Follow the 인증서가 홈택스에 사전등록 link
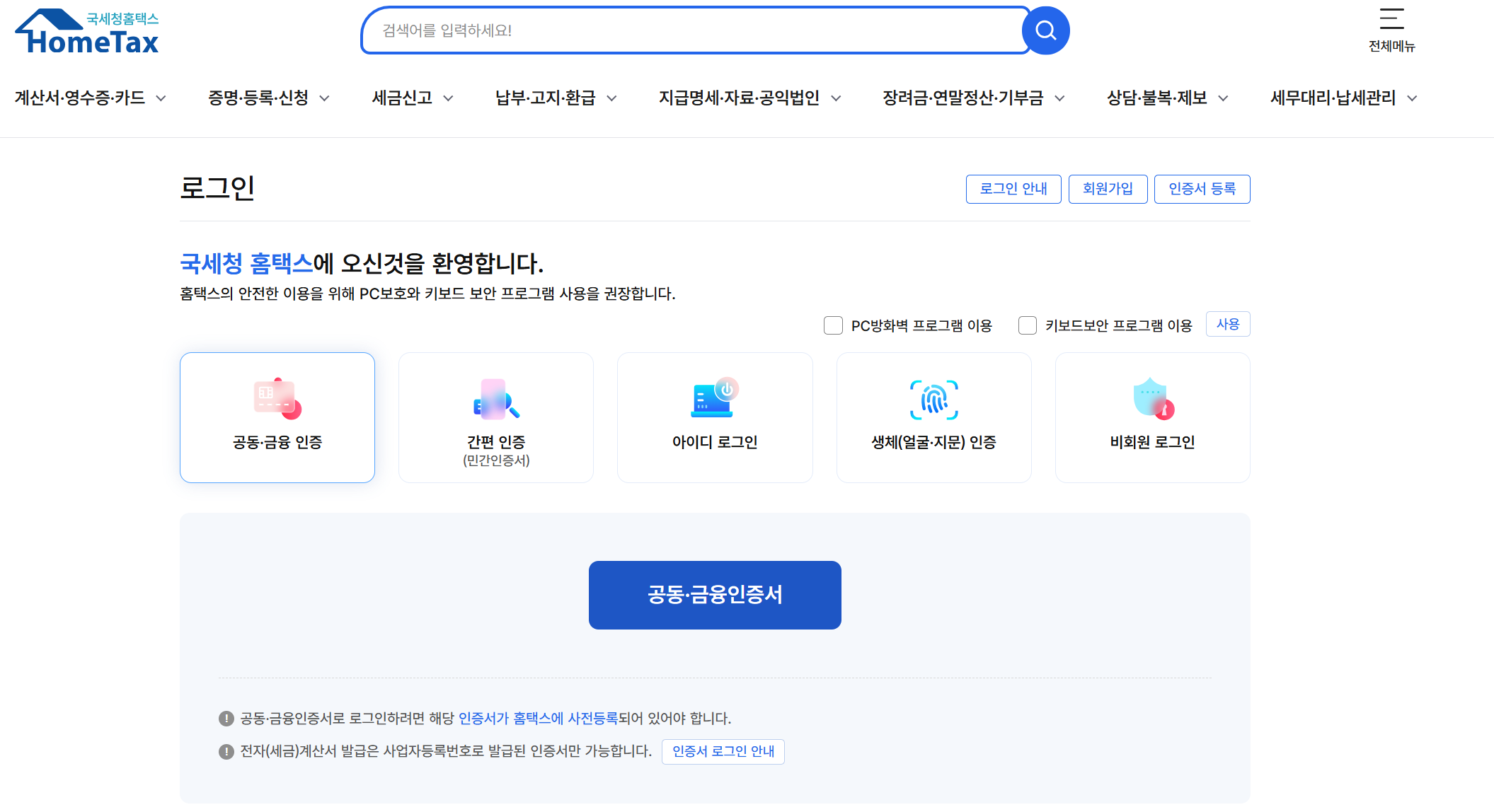Image resolution: width=1494 pixels, height=812 pixels. (x=538, y=719)
